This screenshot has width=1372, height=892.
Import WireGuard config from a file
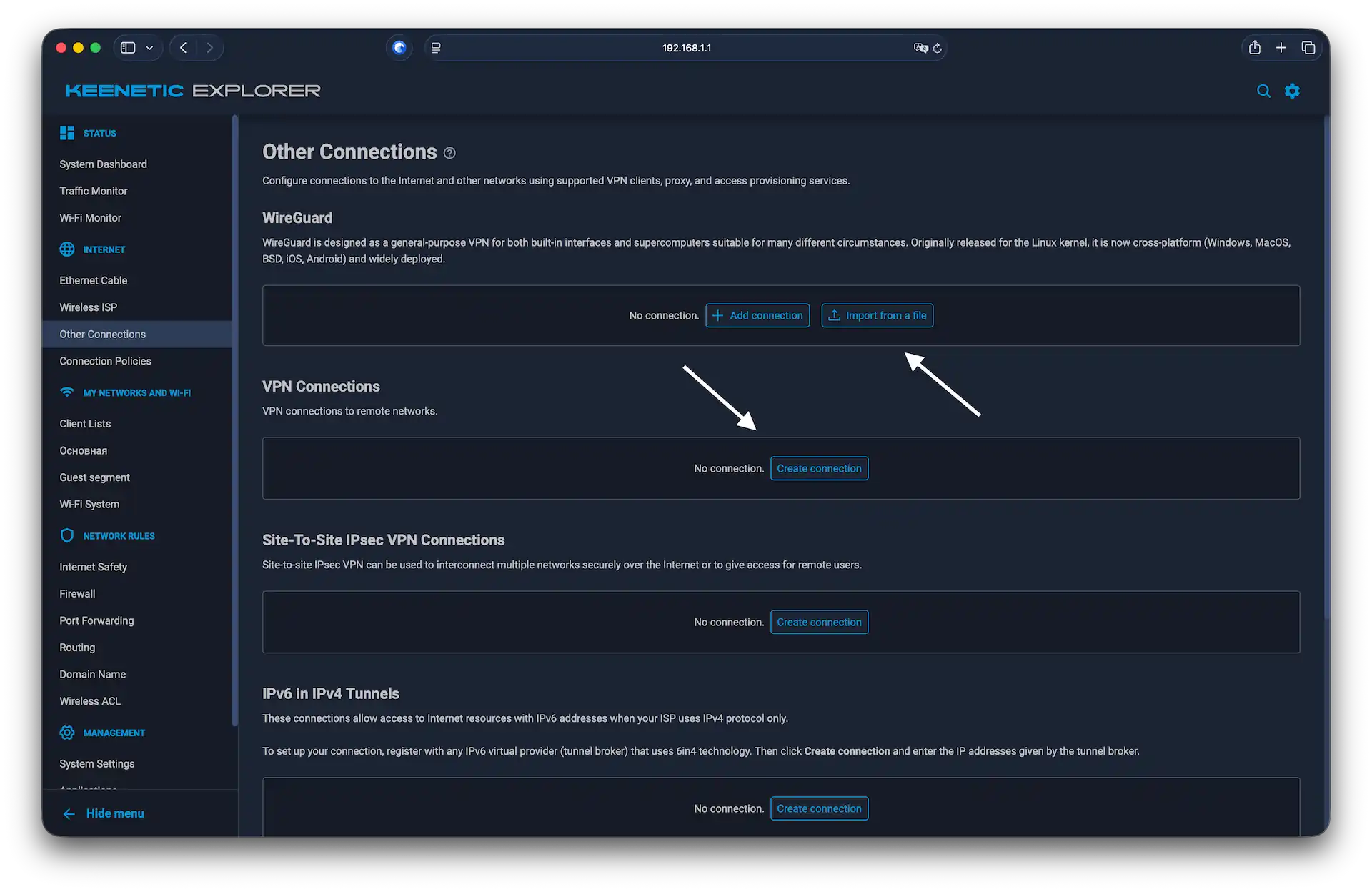(878, 315)
